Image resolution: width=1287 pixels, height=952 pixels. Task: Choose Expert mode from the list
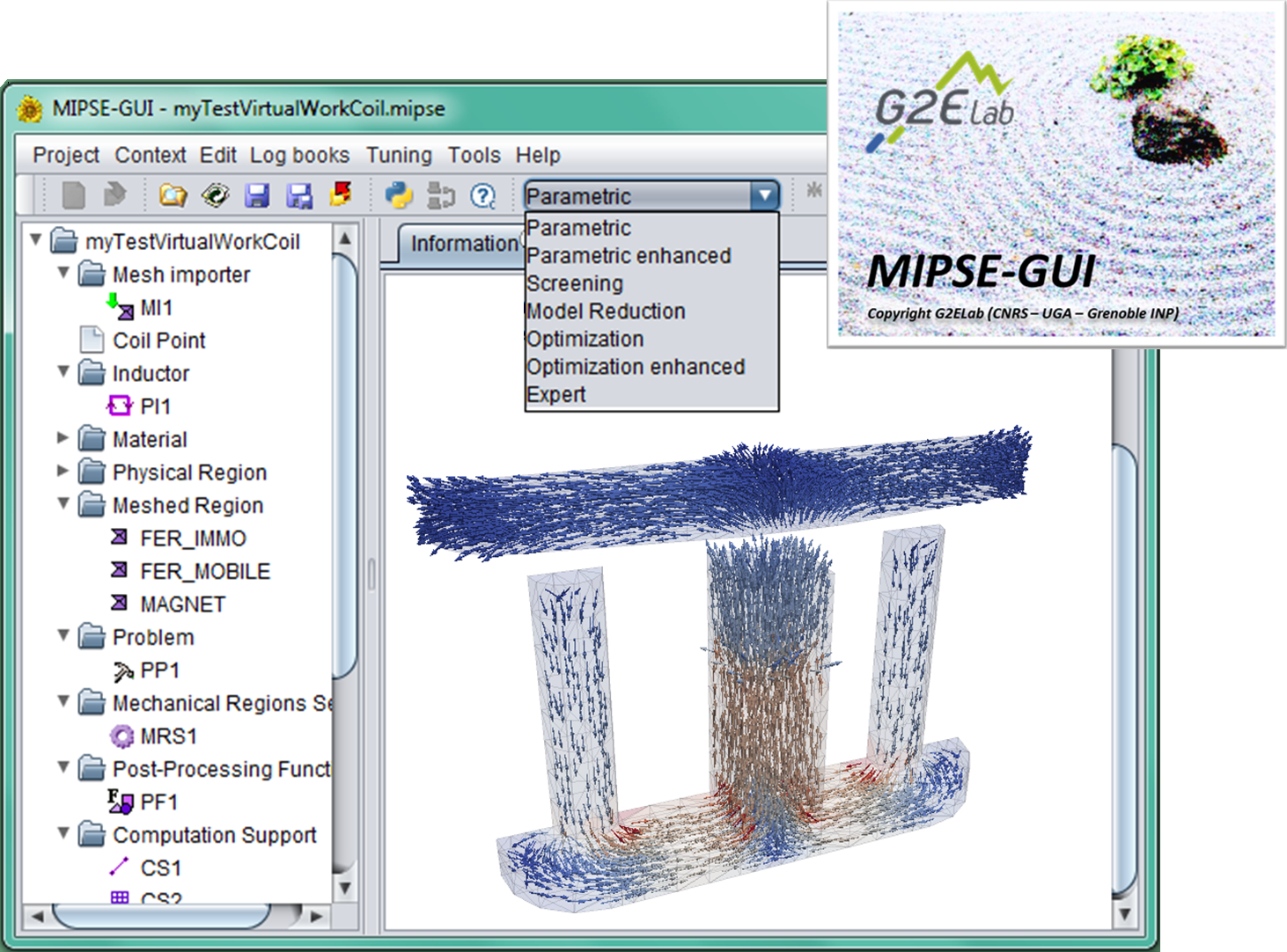[x=651, y=394]
